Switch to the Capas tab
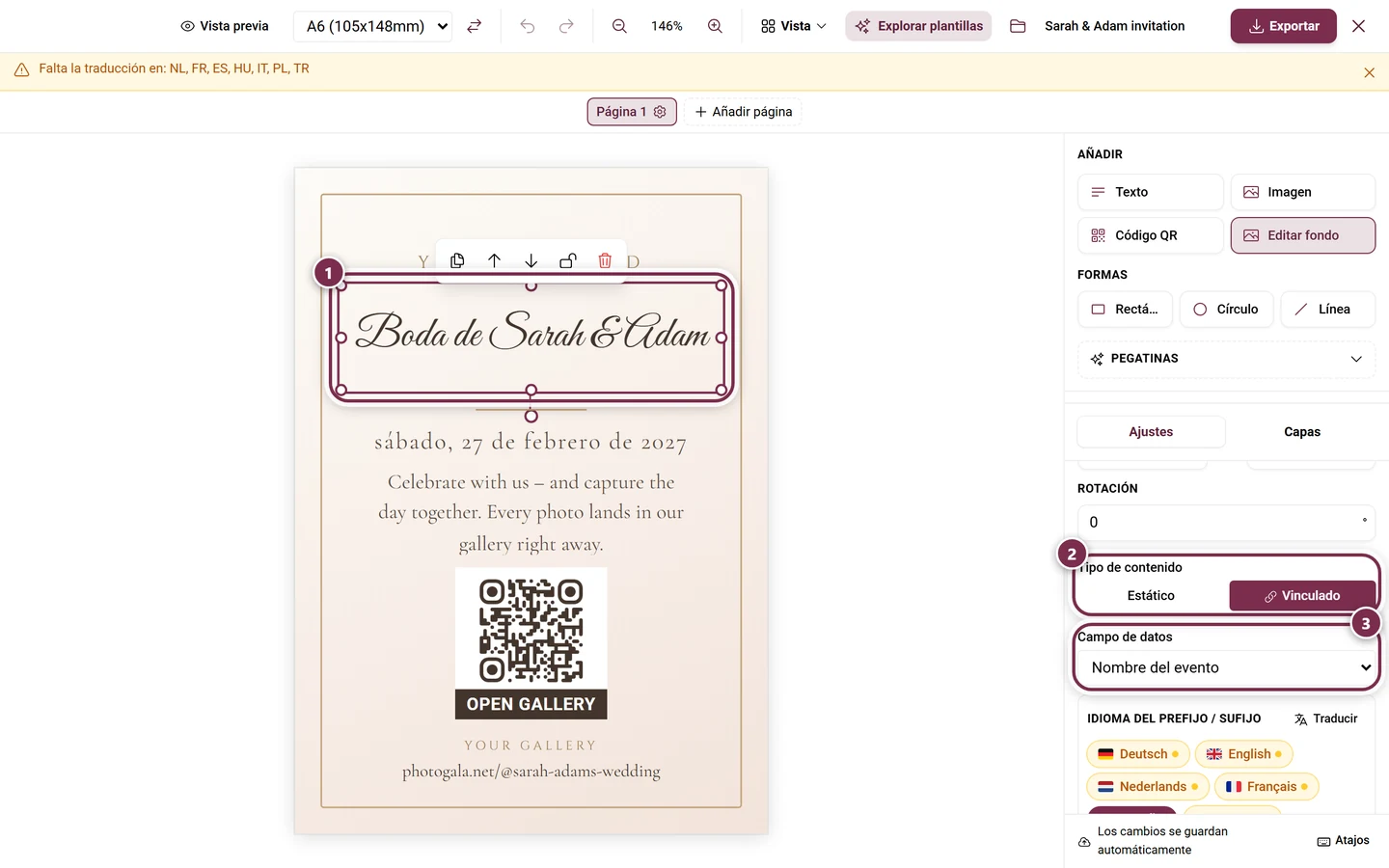 [1301, 432]
